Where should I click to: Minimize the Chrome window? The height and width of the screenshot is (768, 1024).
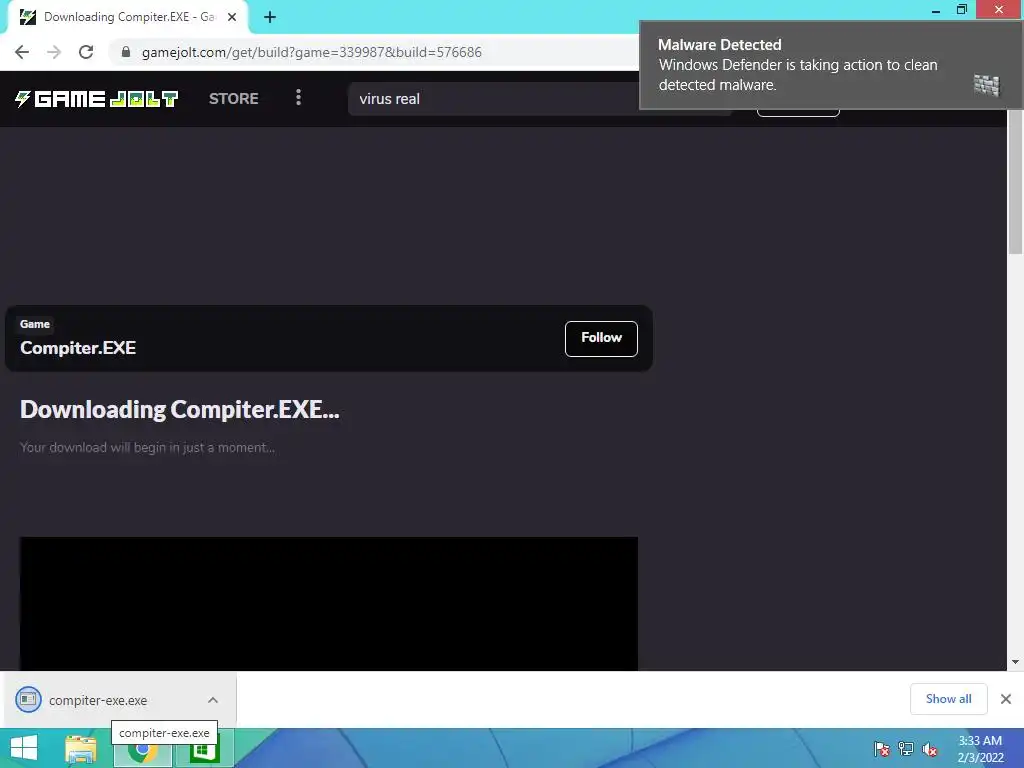936,10
